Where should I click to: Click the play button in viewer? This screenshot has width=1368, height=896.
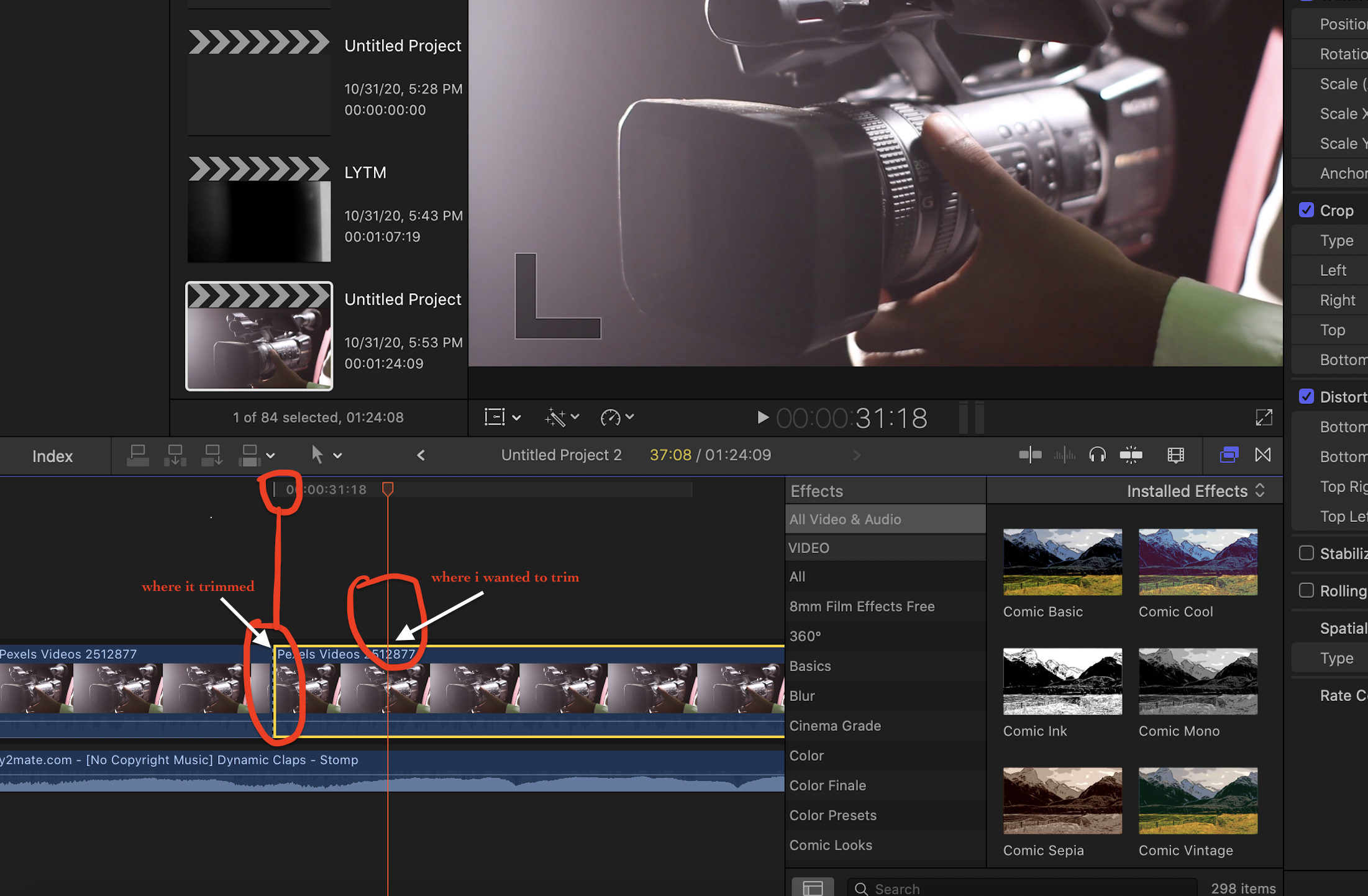click(x=762, y=418)
